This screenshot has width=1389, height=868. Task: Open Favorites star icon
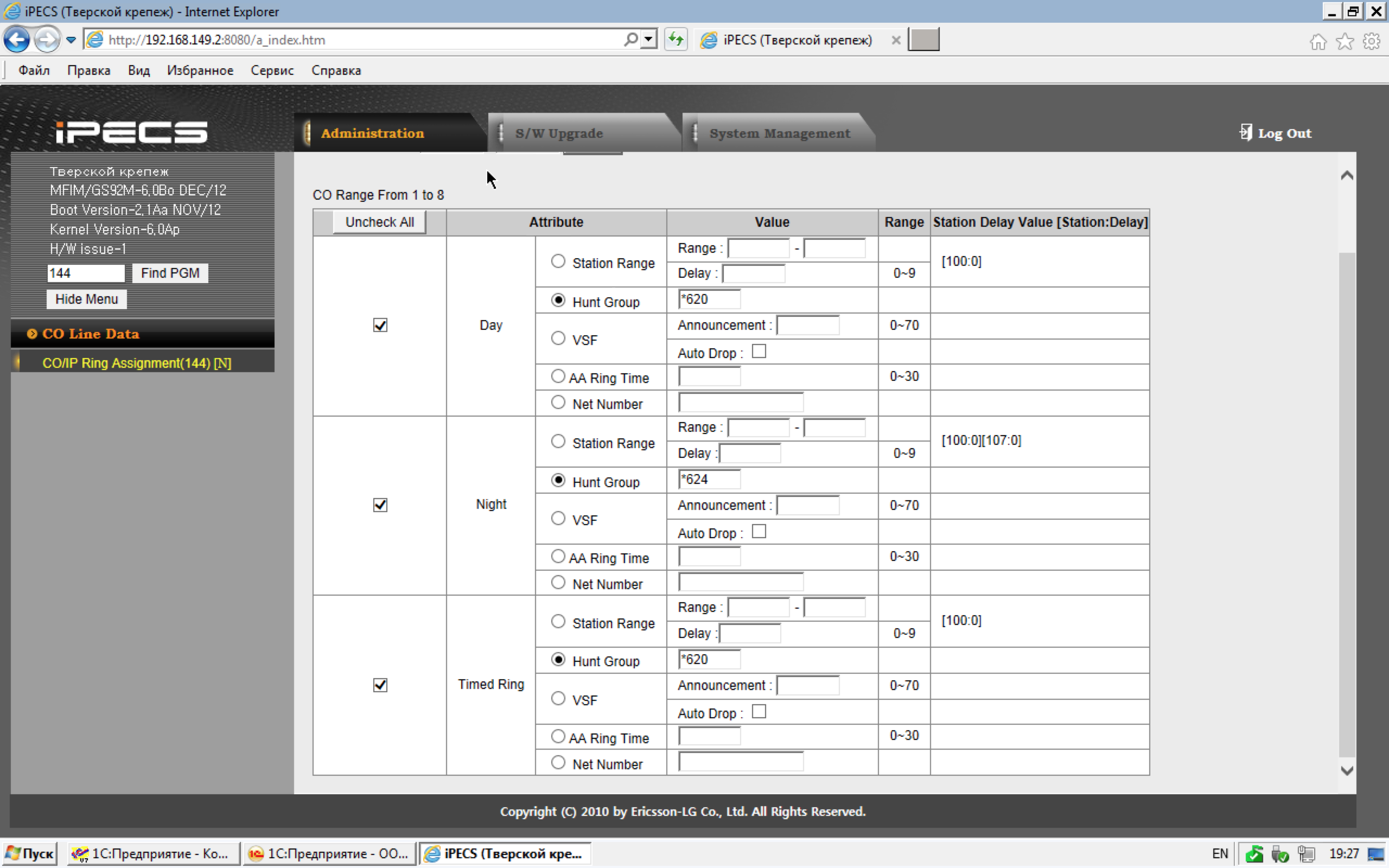[1344, 41]
